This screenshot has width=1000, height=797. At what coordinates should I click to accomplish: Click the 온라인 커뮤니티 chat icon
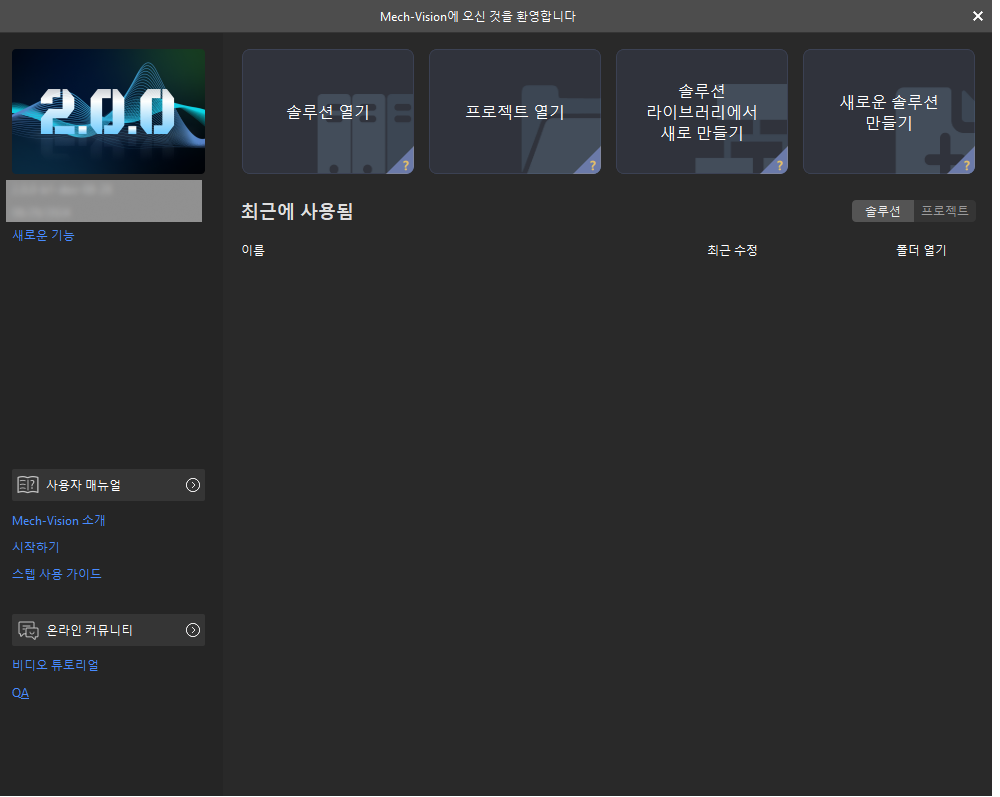(x=28, y=630)
